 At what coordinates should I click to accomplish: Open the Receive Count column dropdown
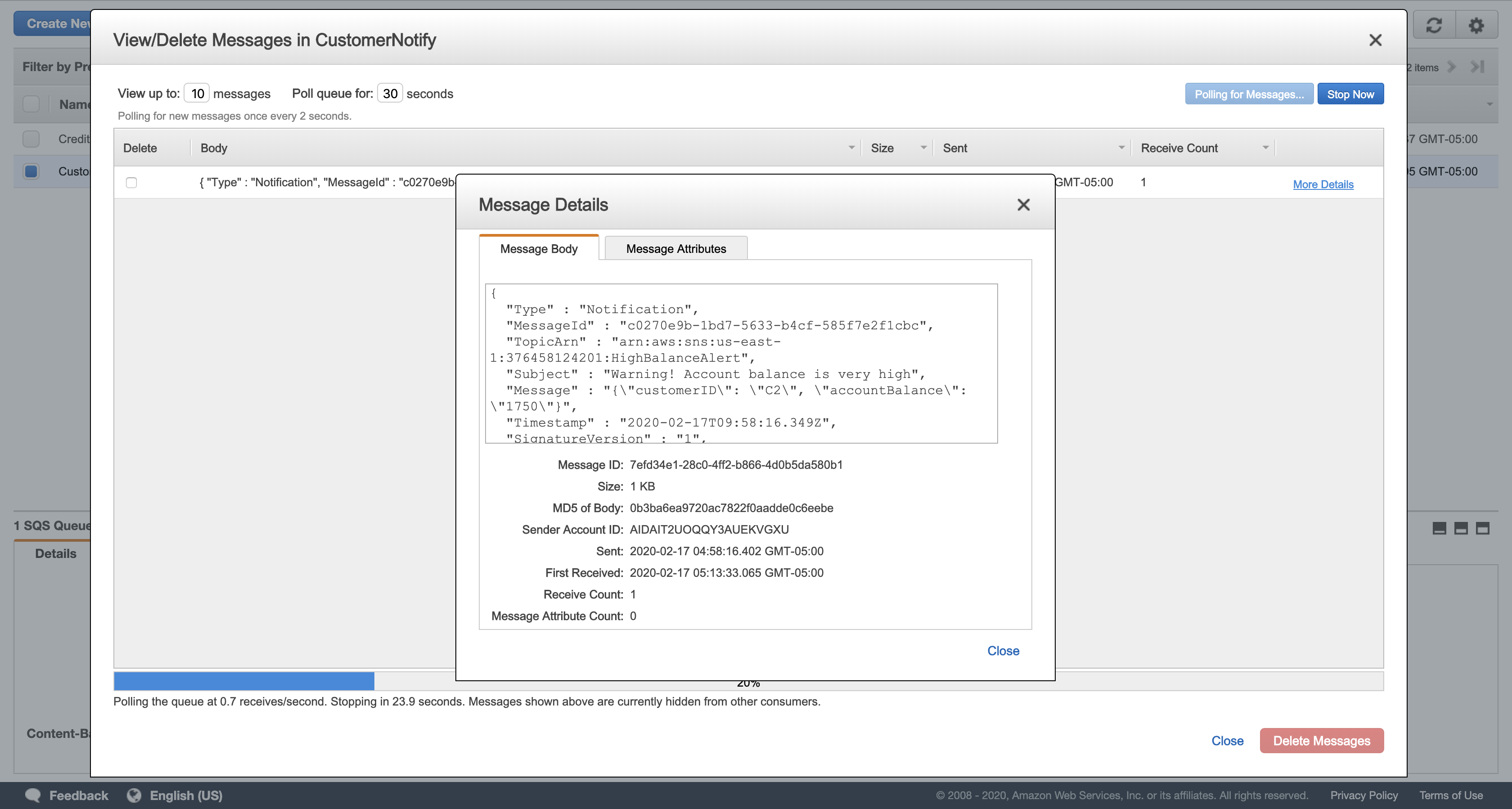tap(1265, 148)
